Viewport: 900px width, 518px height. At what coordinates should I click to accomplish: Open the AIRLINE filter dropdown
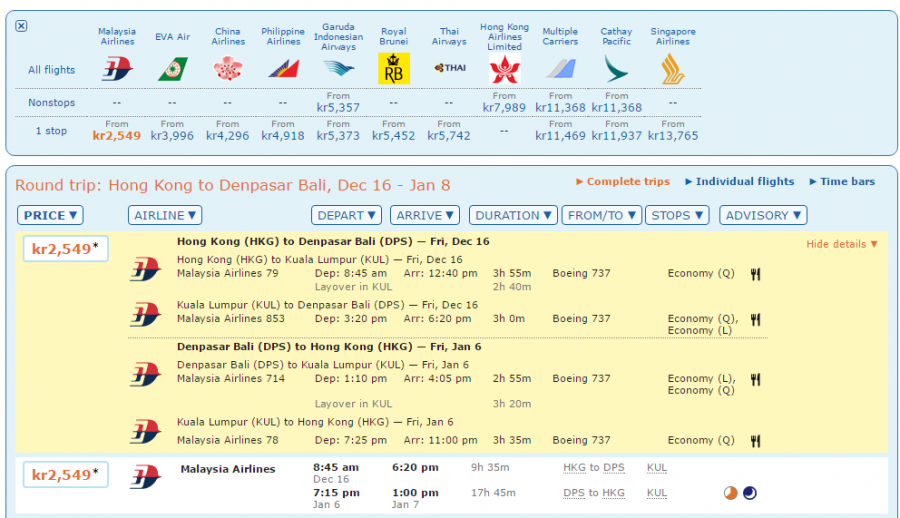click(165, 215)
